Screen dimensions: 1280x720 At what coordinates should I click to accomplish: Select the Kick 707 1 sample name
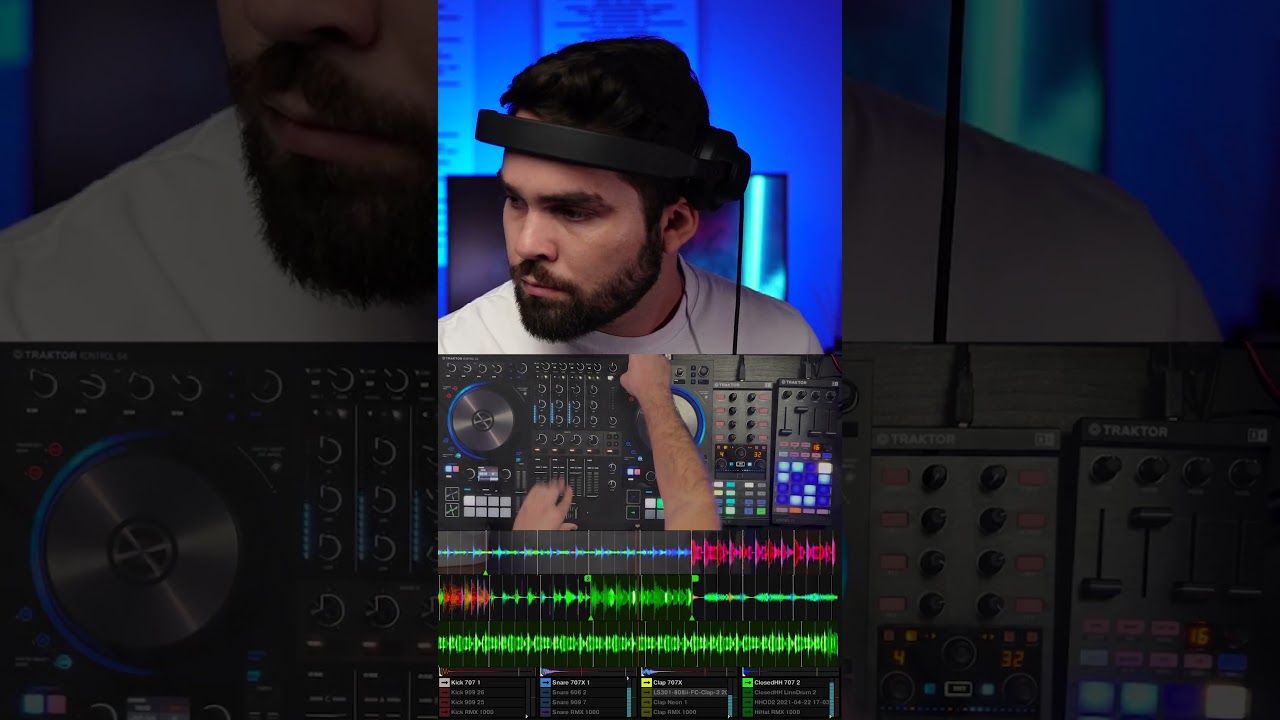(466, 683)
